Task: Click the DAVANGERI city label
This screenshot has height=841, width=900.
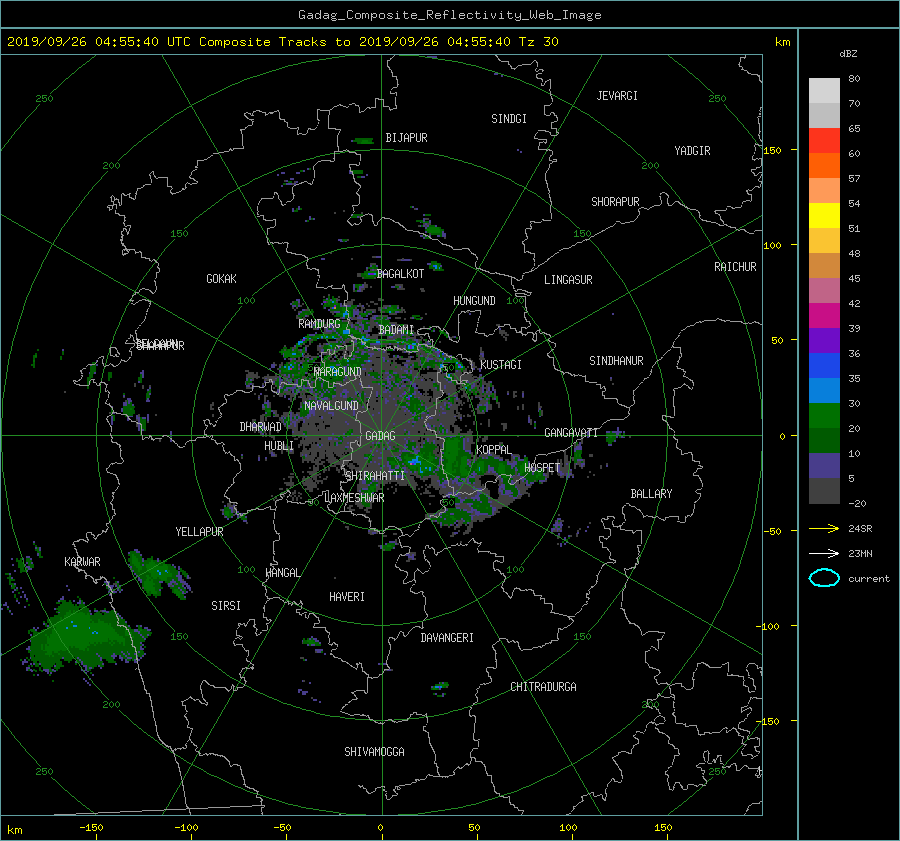Action: tap(447, 638)
